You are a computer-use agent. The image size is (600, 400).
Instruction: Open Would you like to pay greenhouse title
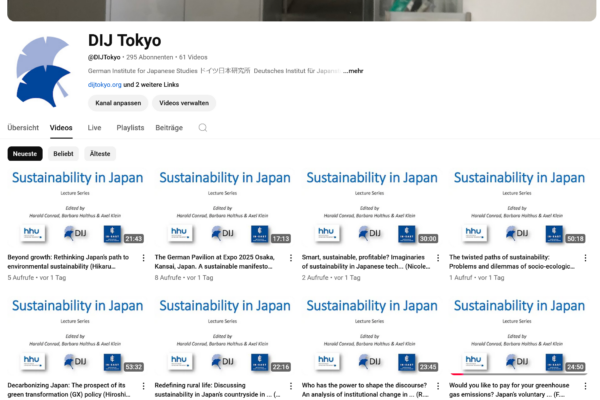(509, 390)
